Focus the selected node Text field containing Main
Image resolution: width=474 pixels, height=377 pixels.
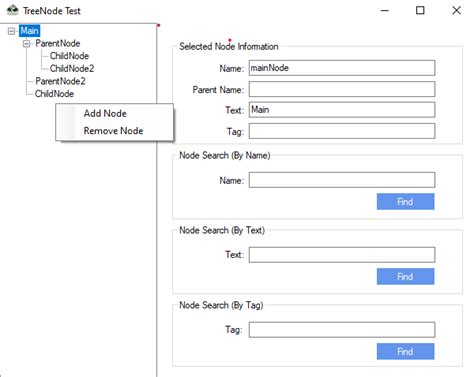pos(342,110)
